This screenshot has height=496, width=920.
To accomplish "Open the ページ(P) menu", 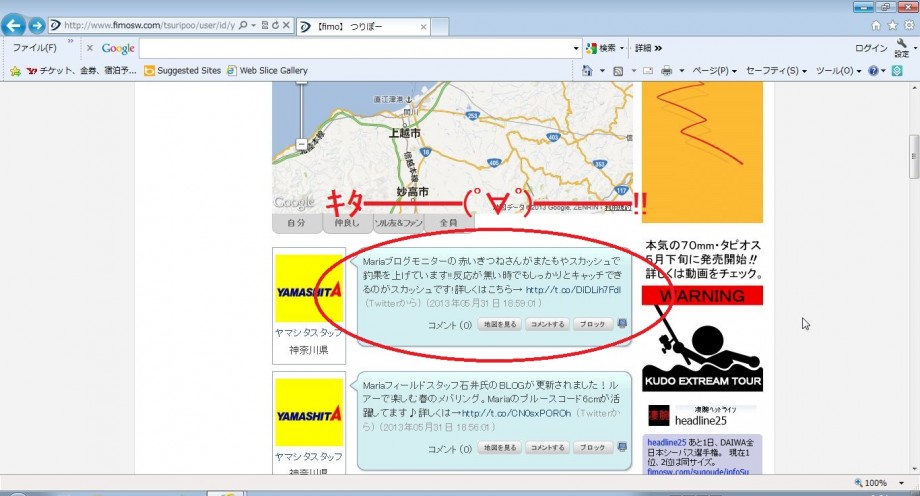I will pyautogui.click(x=714, y=70).
